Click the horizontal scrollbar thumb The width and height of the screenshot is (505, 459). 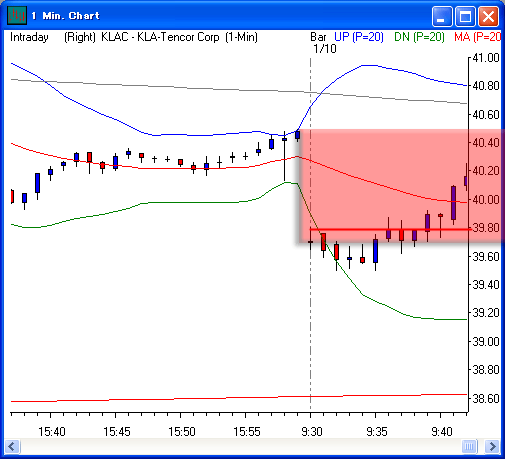(x=470, y=446)
